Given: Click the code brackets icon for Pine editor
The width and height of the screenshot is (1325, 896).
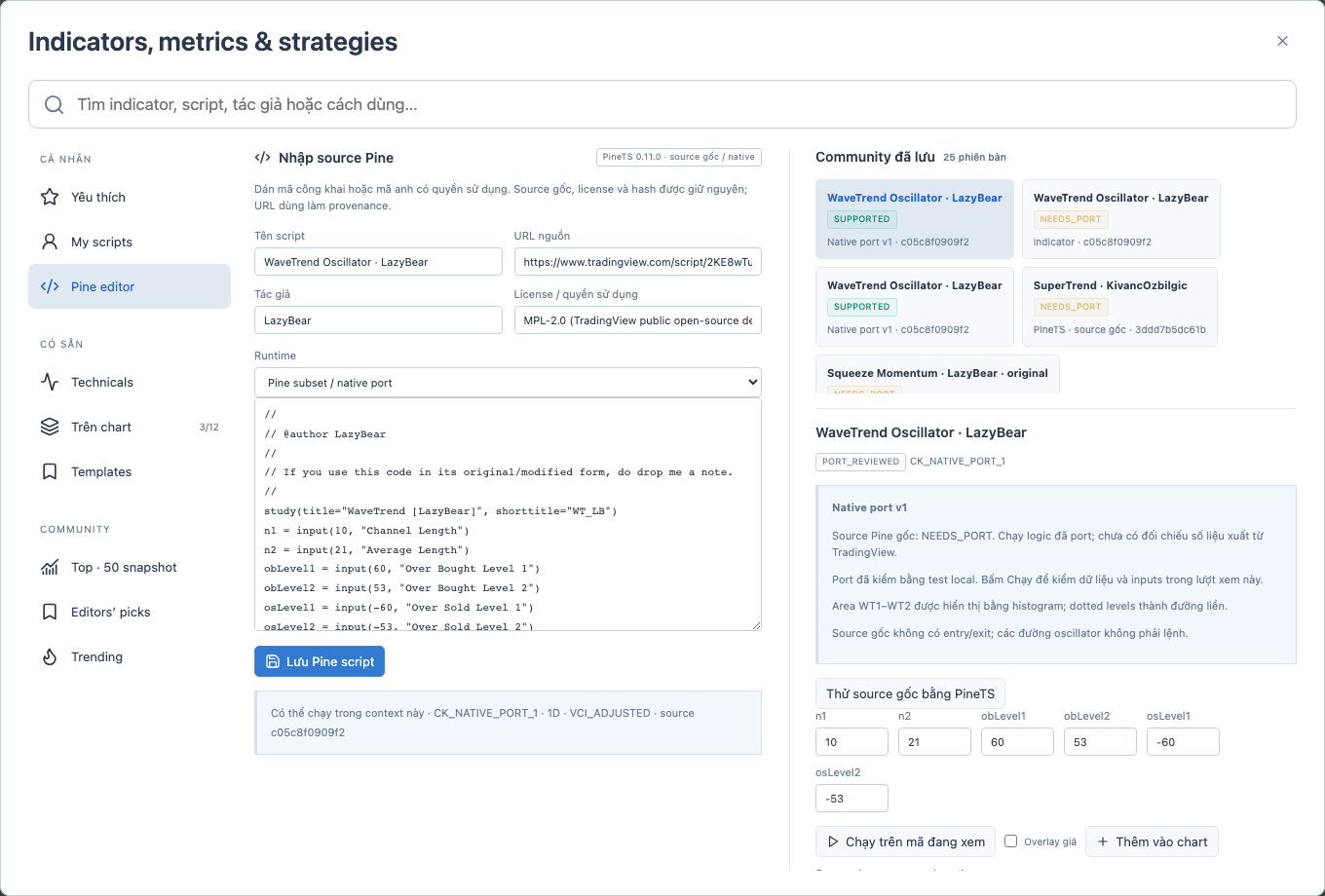Looking at the screenshot, I should (x=50, y=286).
